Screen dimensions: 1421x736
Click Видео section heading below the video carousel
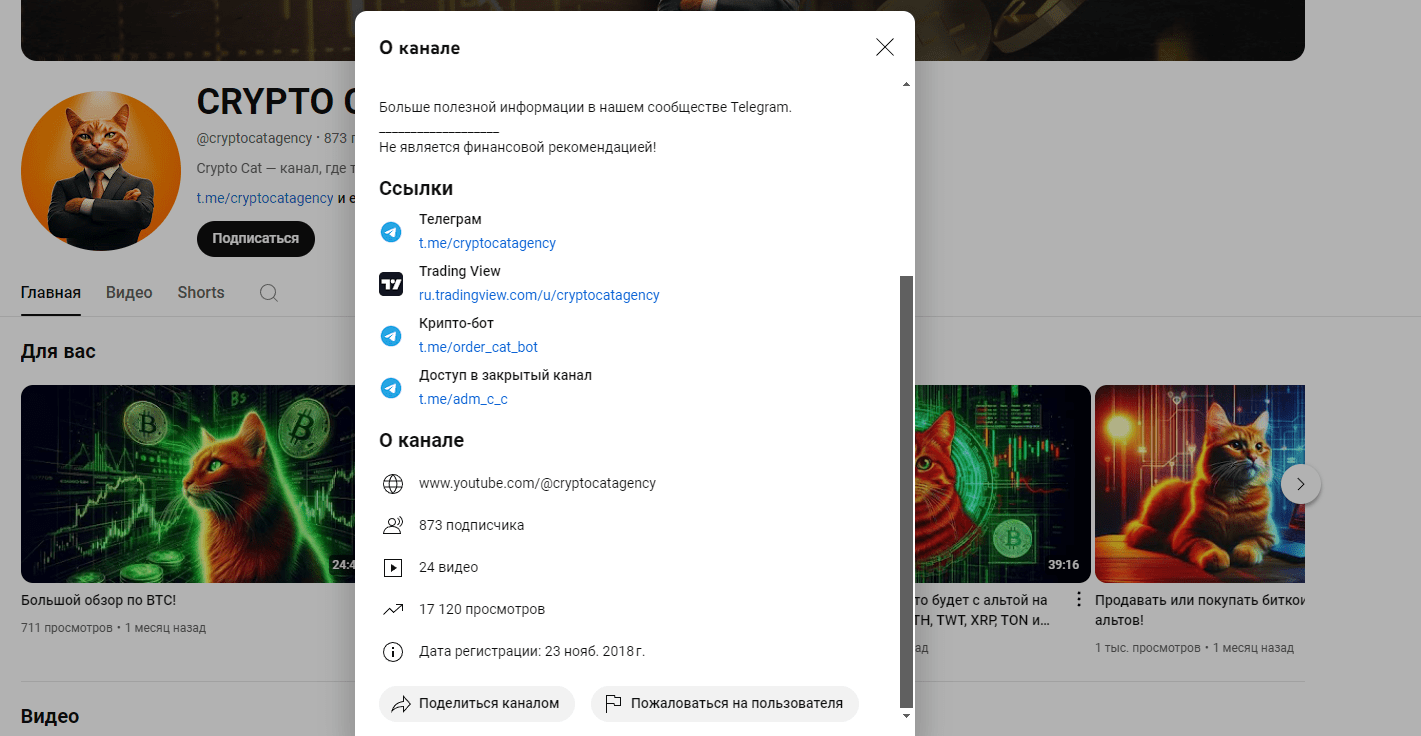50,716
